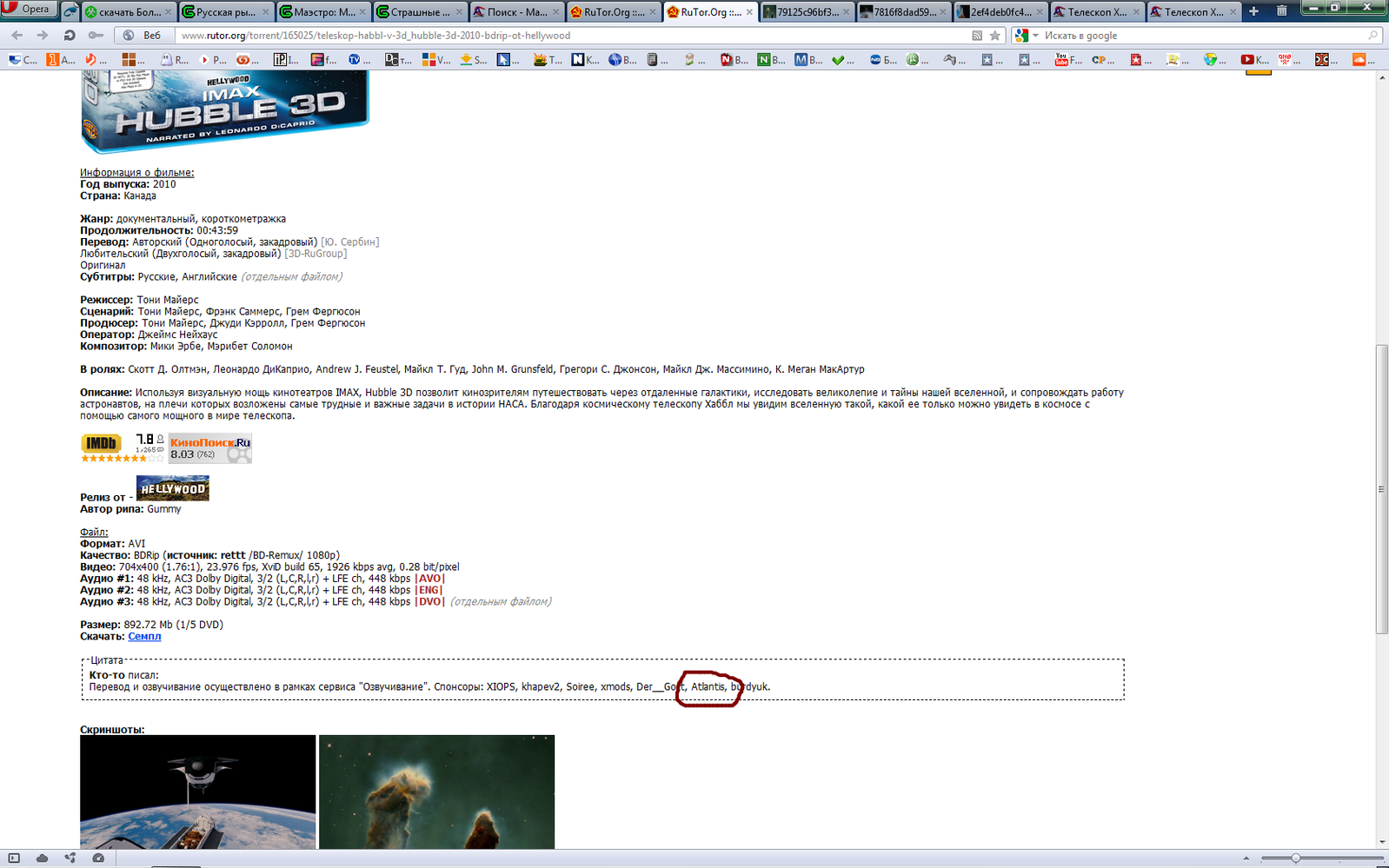Bookmark the page with the star icon
This screenshot has width=1389, height=868.
(995, 36)
